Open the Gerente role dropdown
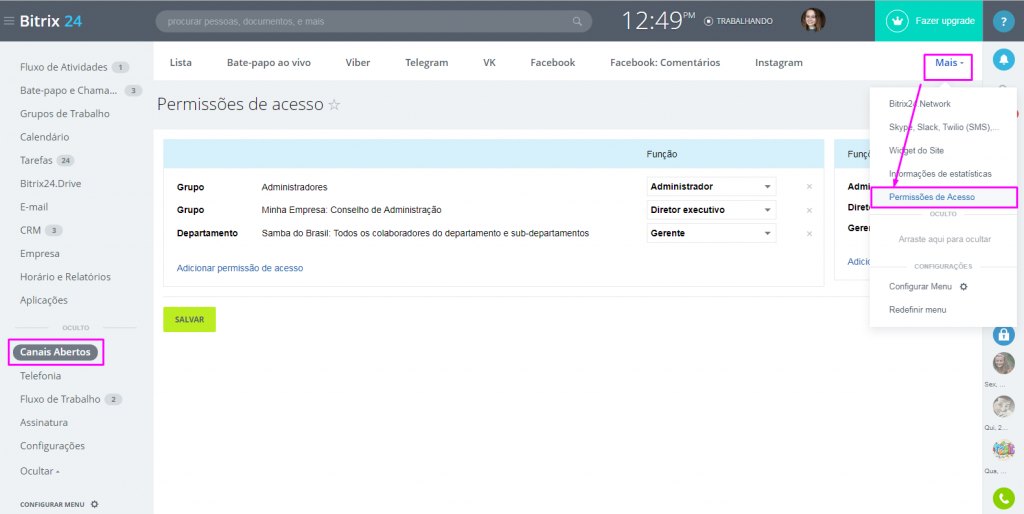This screenshot has height=514, width=1024. (711, 233)
